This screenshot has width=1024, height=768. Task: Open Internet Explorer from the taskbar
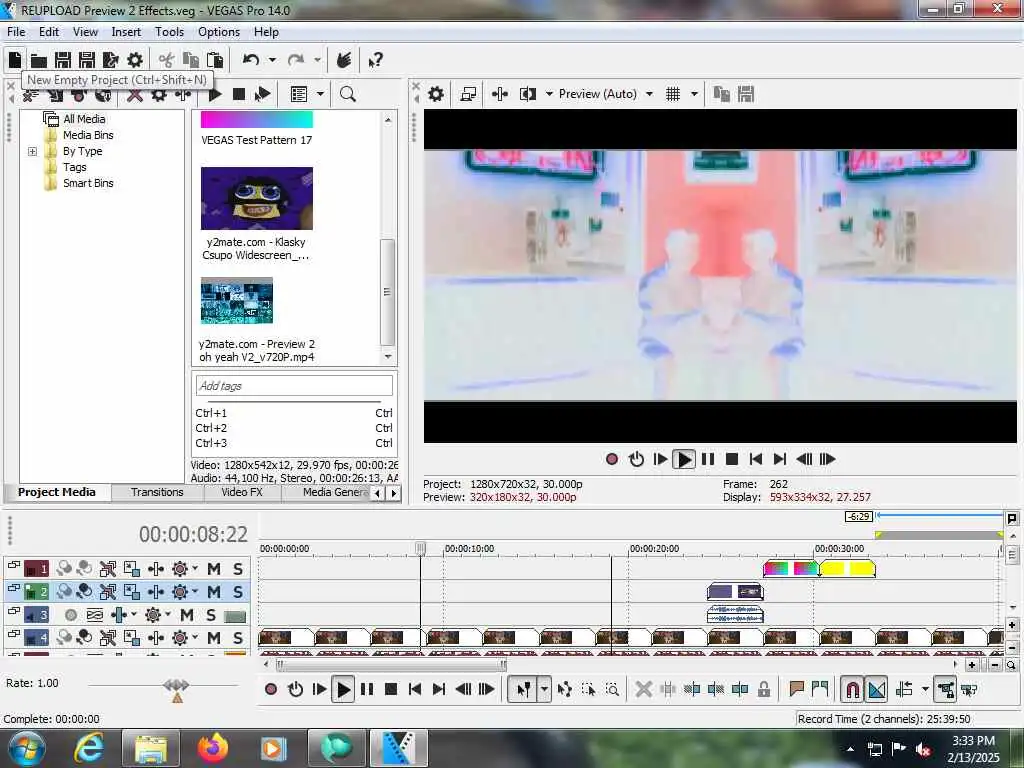(89, 748)
